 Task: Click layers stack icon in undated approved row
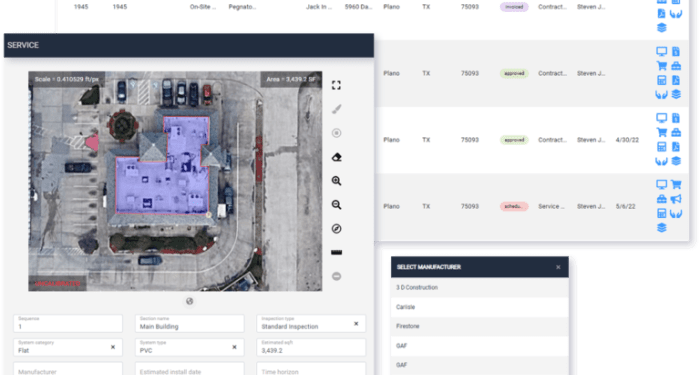tap(676, 95)
